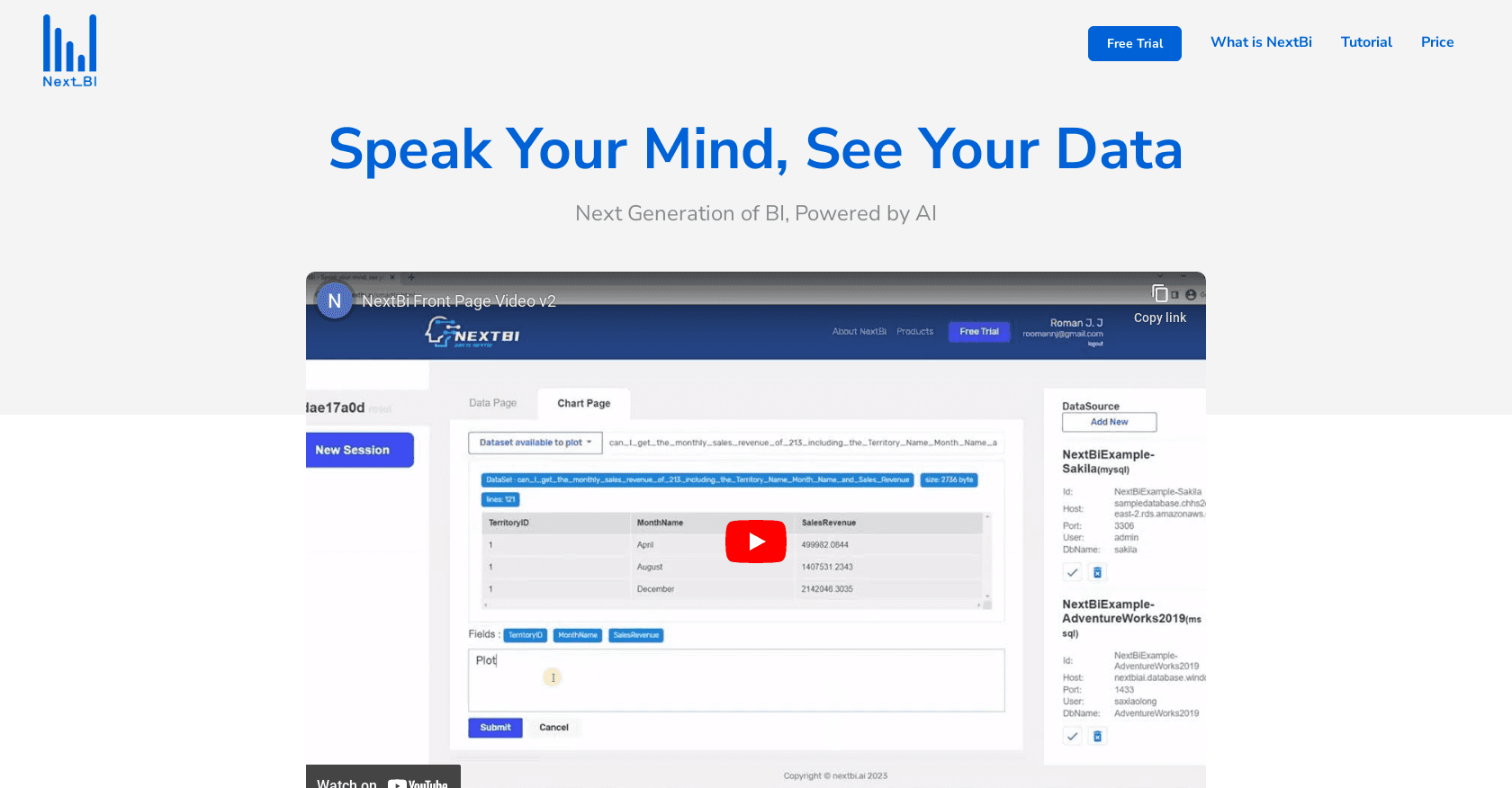Click the checkmark icon under NextBiExample-Sakila
The height and width of the screenshot is (788, 1512).
[1072, 572]
